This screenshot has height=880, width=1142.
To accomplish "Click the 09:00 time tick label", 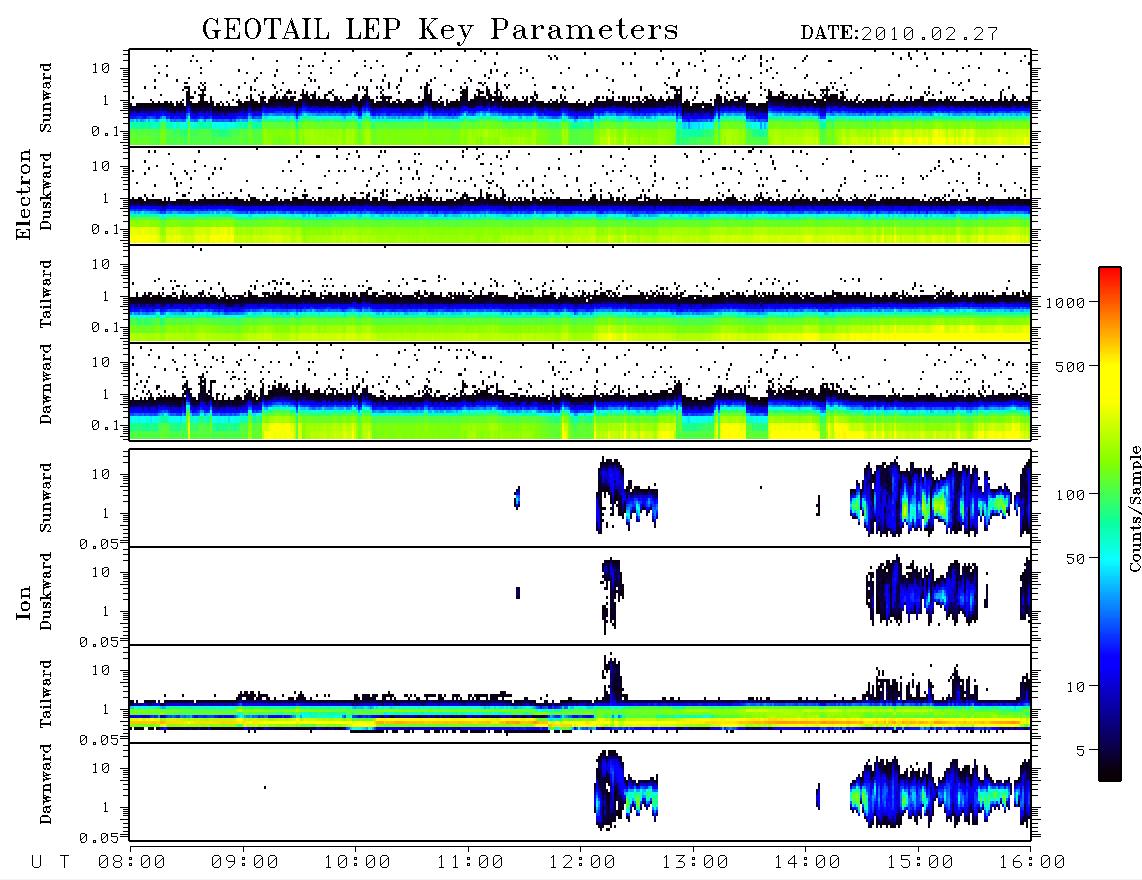I will [x=245, y=863].
